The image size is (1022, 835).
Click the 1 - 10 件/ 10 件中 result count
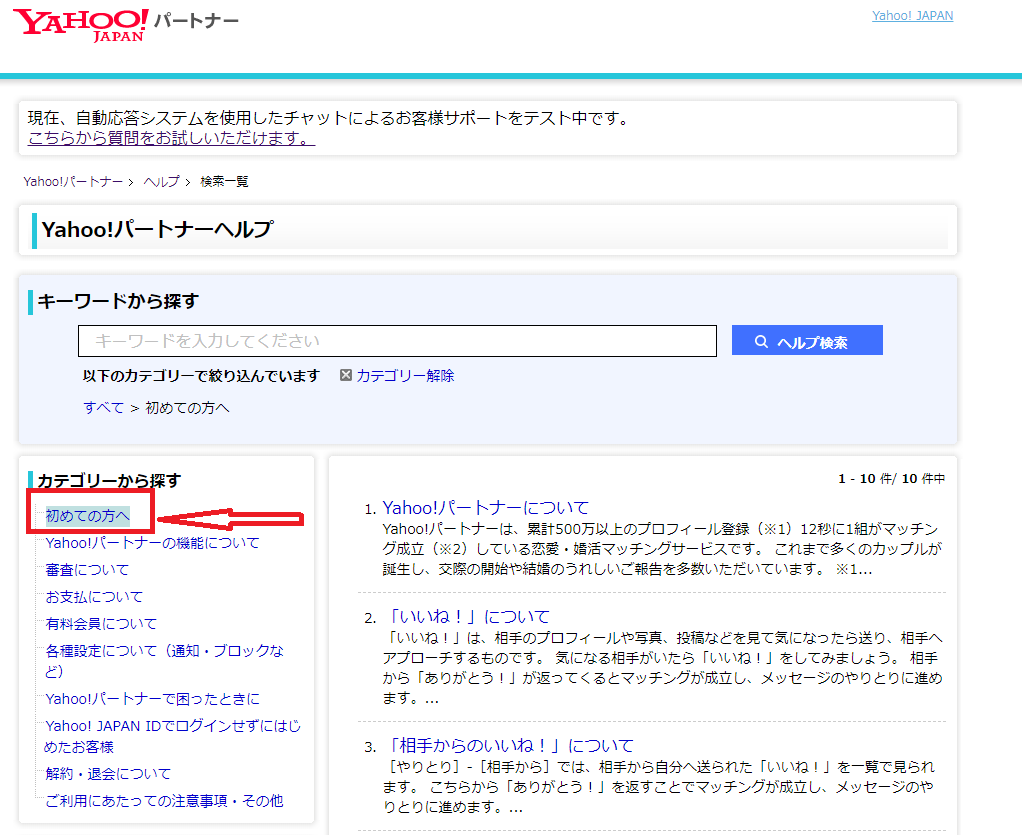[x=891, y=478]
